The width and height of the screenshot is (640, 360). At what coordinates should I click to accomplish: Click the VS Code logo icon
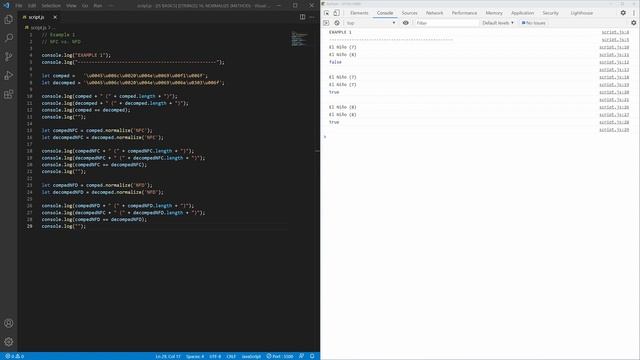pyautogui.click(x=6, y=6)
